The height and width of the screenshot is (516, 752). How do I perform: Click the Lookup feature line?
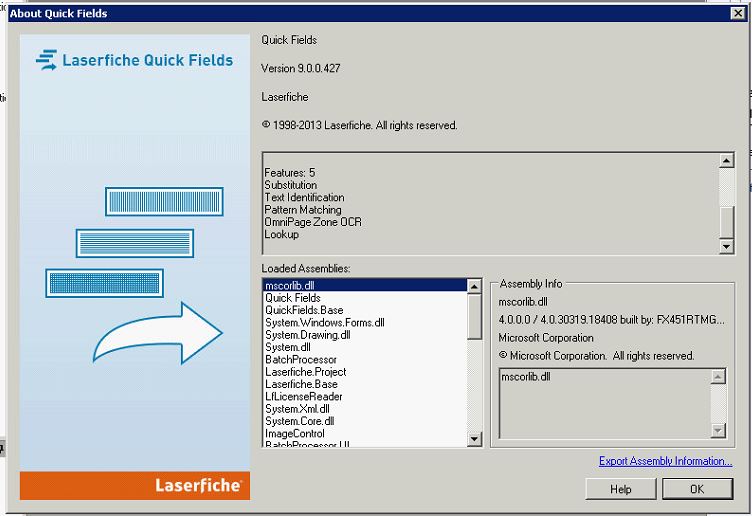[282, 235]
